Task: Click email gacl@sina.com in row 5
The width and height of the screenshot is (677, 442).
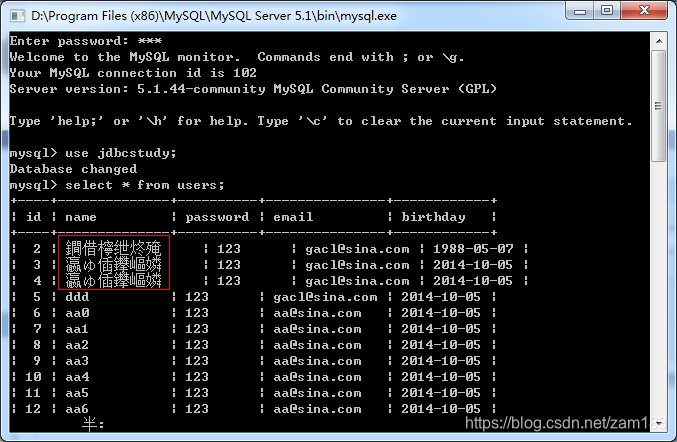Action: coord(325,297)
